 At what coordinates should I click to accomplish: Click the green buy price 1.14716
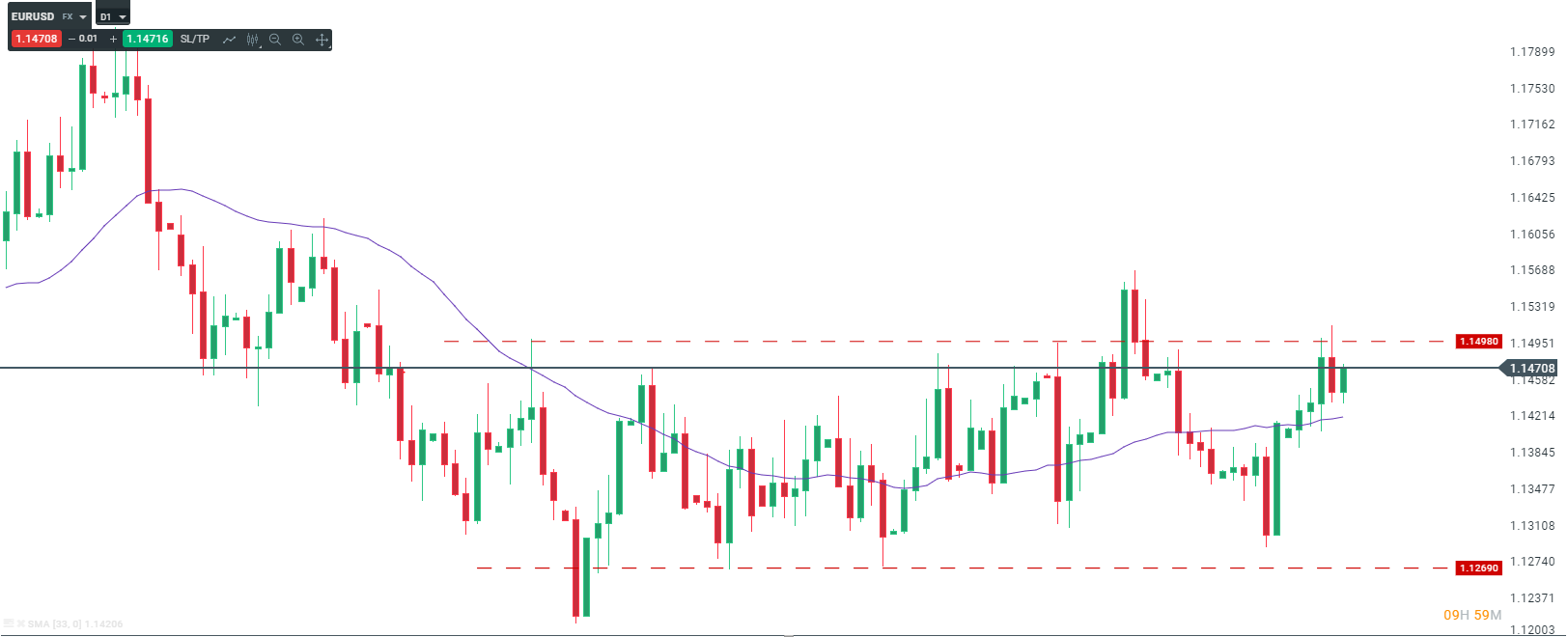(148, 39)
